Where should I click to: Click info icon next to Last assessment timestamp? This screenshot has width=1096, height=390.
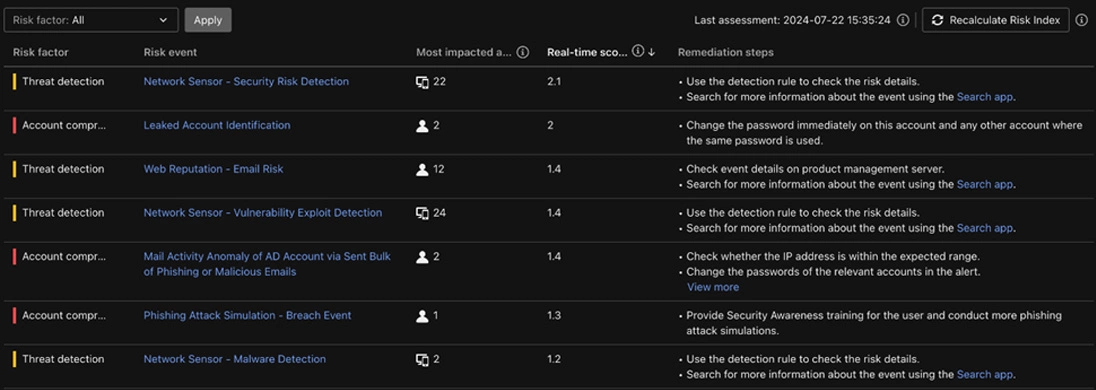click(x=903, y=20)
